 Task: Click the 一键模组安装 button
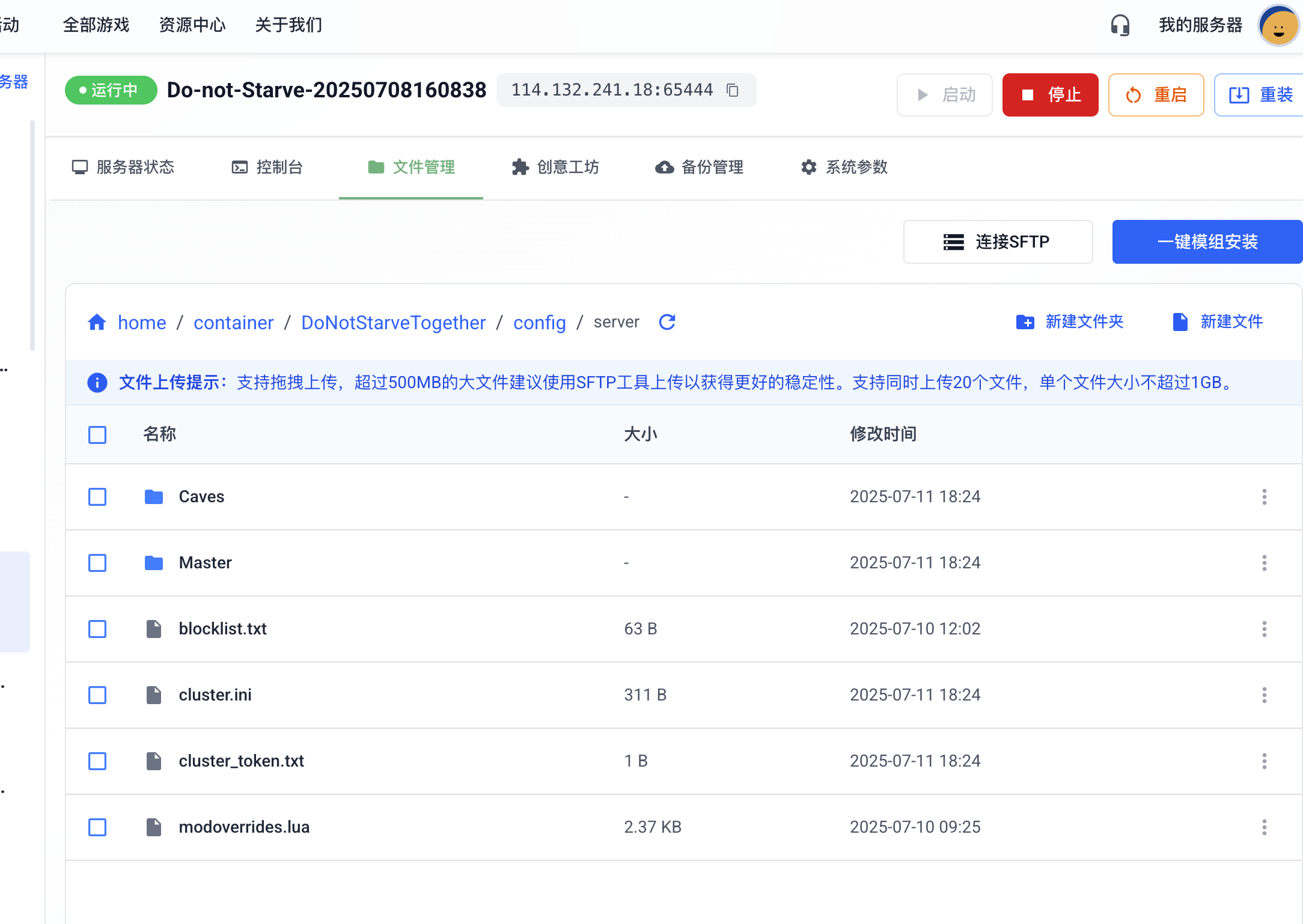[1207, 242]
